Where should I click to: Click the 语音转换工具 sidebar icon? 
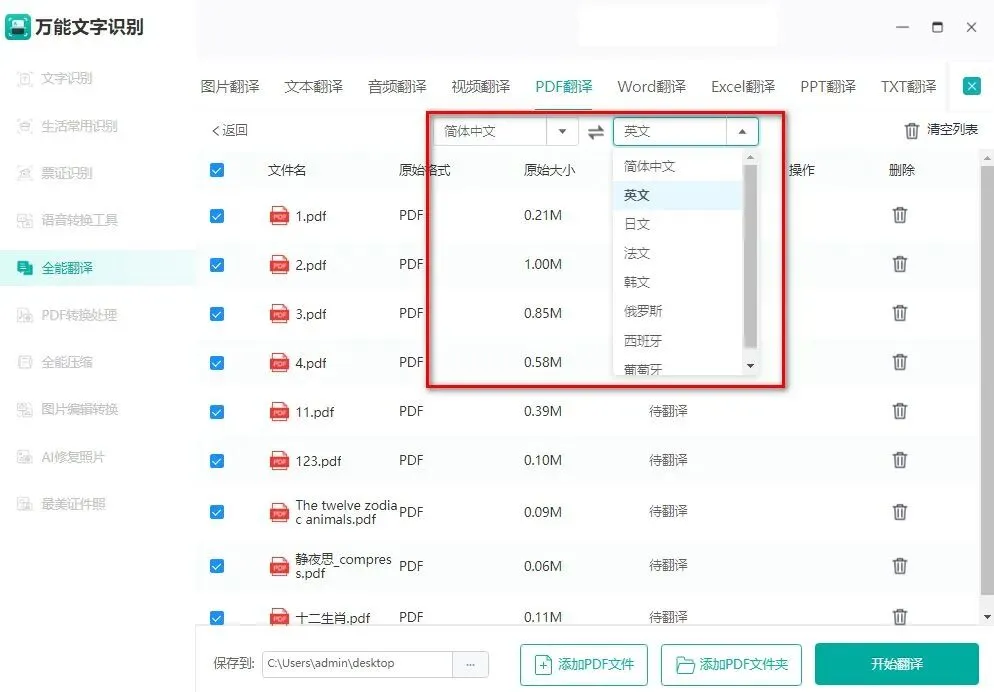(24, 220)
